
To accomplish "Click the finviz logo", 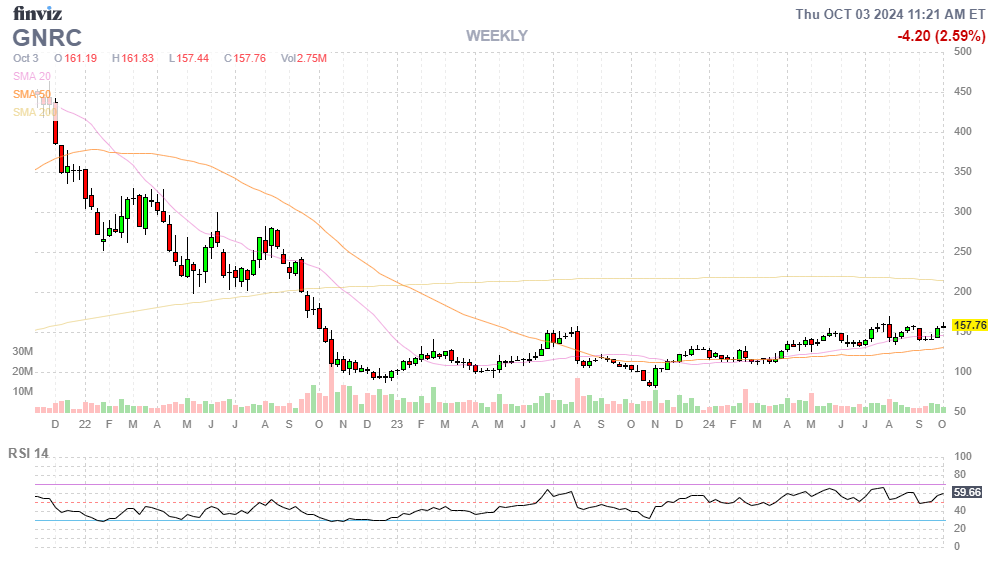I will pyautogui.click(x=39, y=14).
